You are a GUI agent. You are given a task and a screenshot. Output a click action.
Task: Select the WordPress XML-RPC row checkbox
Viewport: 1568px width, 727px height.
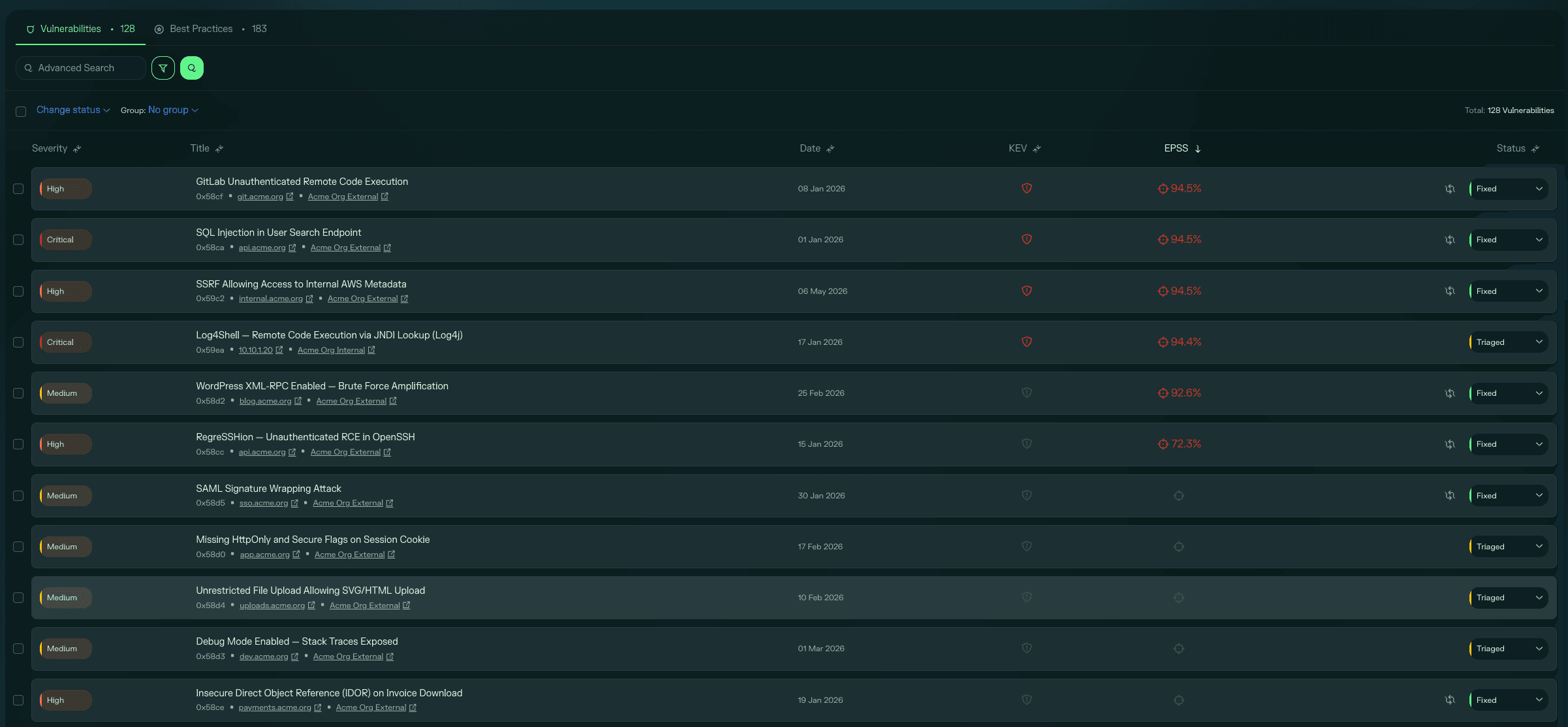tap(18, 393)
